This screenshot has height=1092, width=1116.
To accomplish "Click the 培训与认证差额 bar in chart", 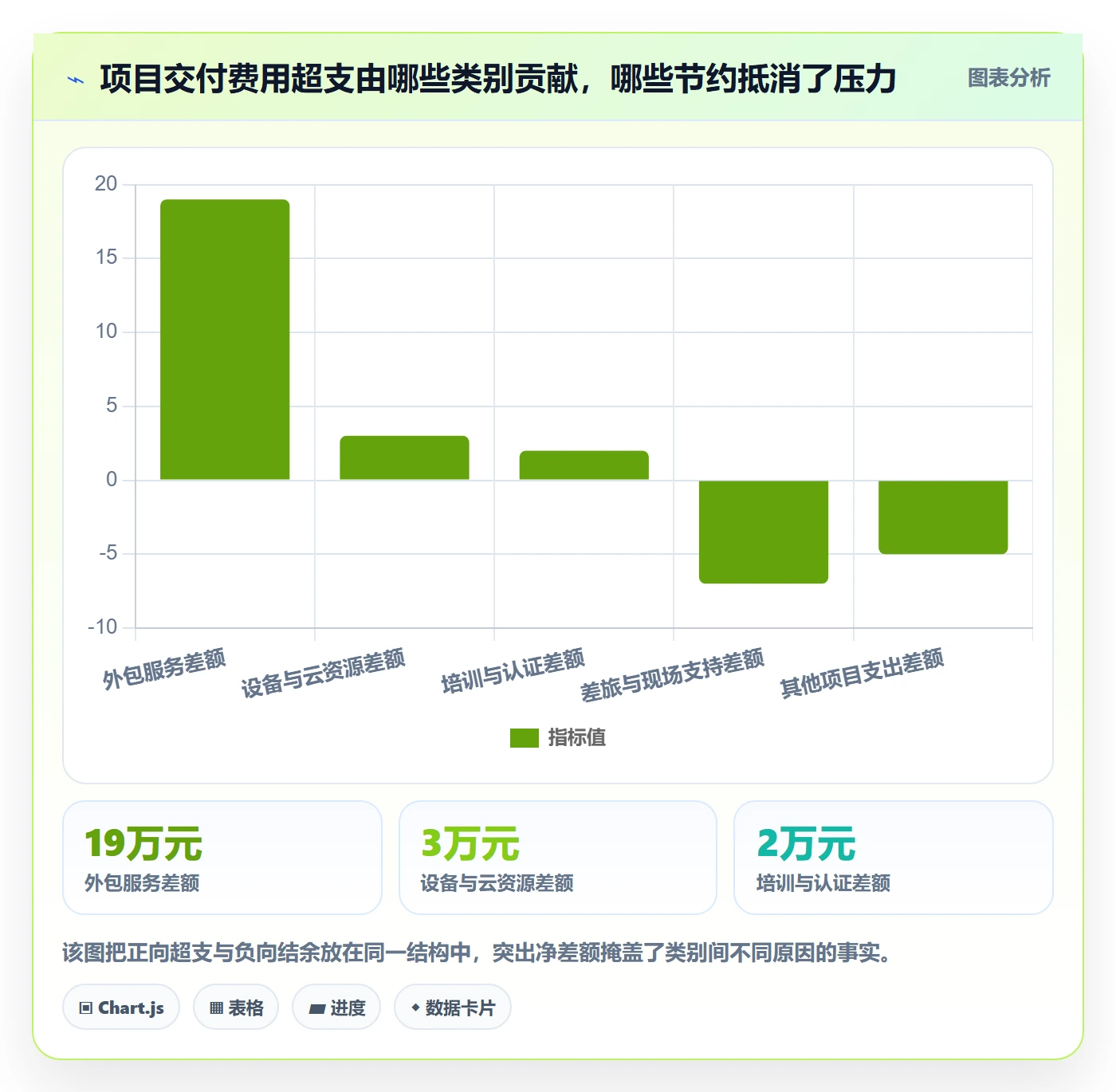I will (x=584, y=465).
